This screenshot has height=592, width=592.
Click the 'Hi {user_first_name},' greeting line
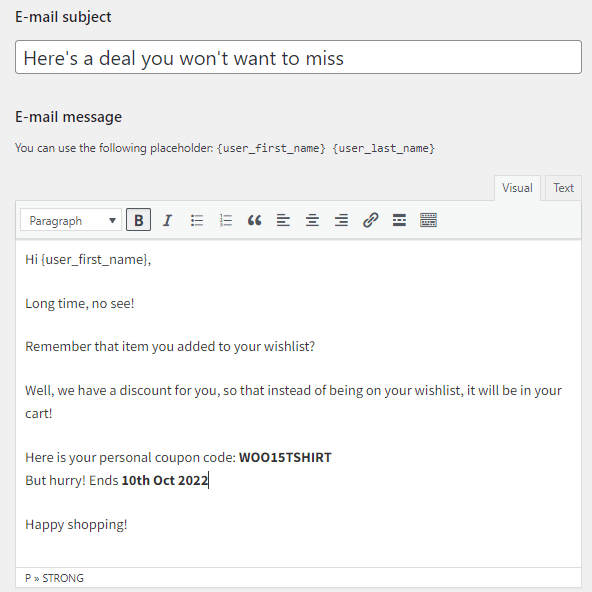pos(88,260)
